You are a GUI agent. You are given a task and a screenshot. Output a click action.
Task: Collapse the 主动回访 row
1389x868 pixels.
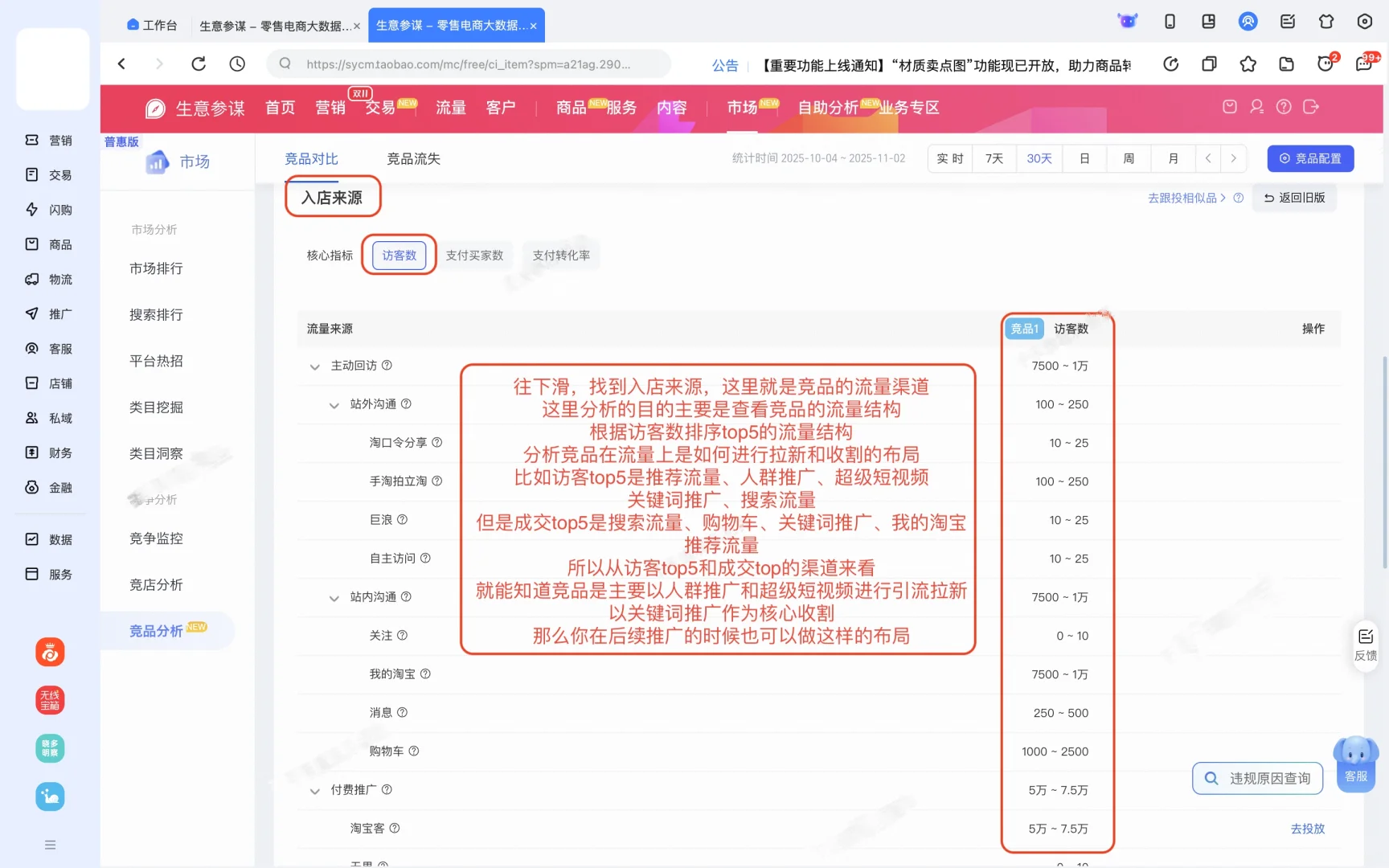coord(314,366)
